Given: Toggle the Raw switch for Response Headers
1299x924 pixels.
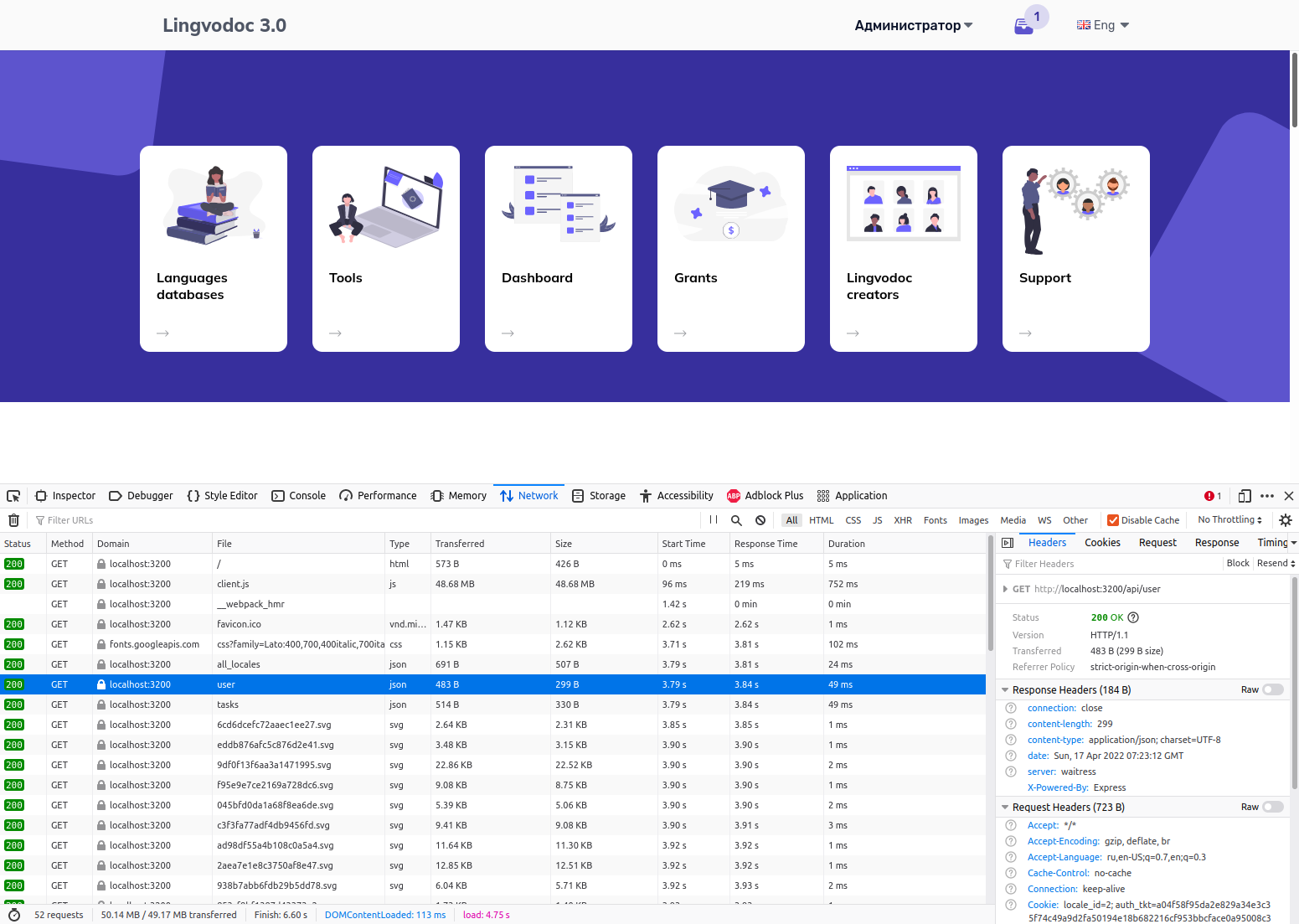Looking at the screenshot, I should click(x=1274, y=689).
